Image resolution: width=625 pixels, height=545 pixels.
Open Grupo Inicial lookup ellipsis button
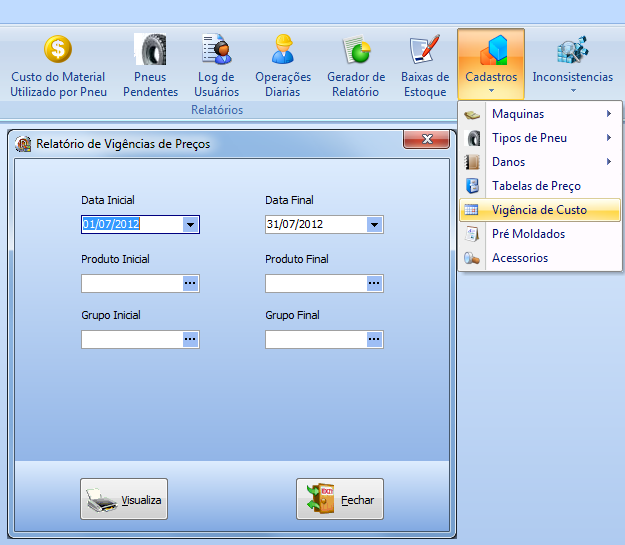tap(190, 340)
